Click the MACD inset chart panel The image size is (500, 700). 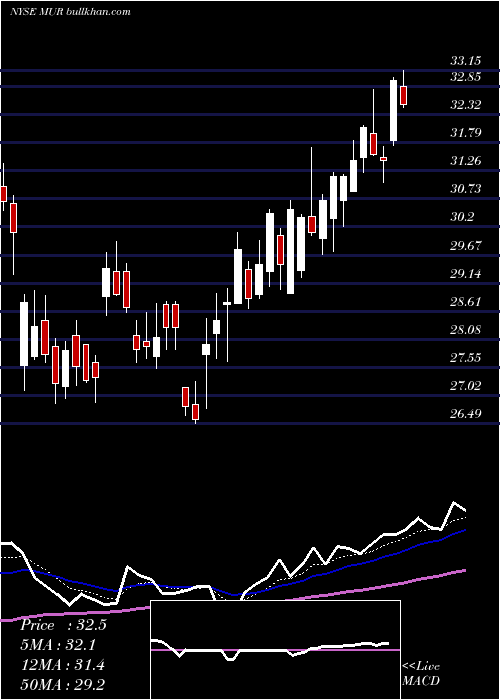[x=275, y=650]
